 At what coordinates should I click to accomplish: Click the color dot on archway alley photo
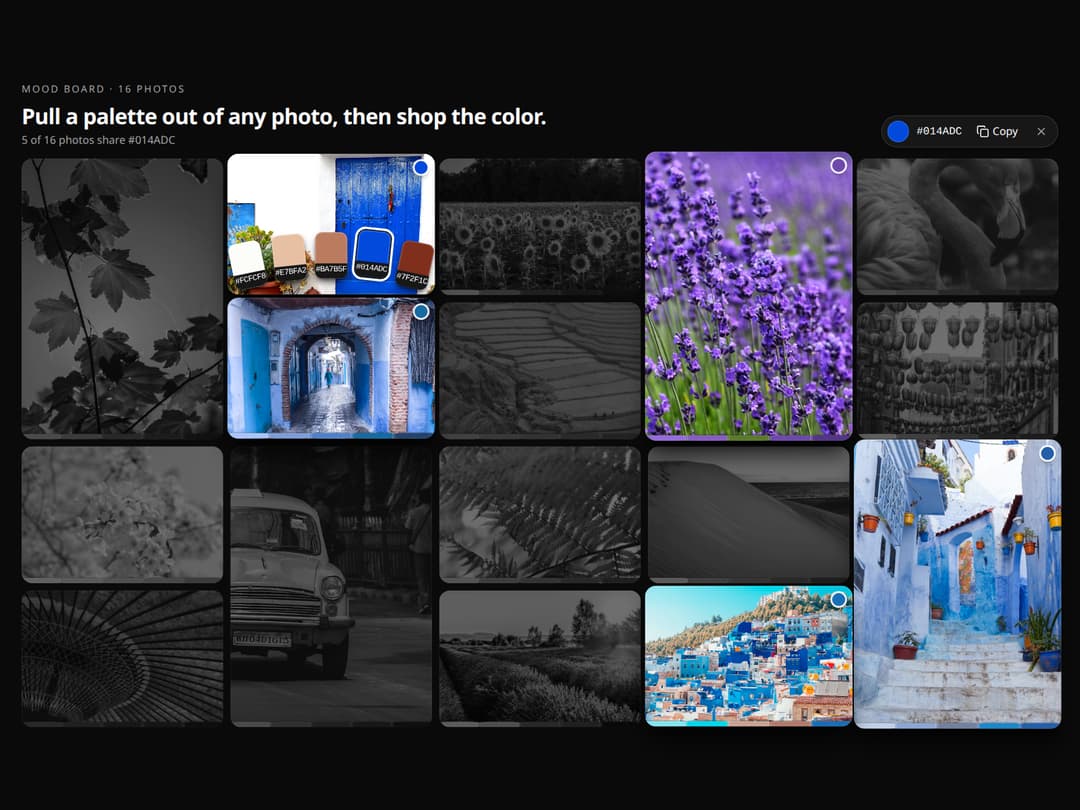pyautogui.click(x=421, y=312)
